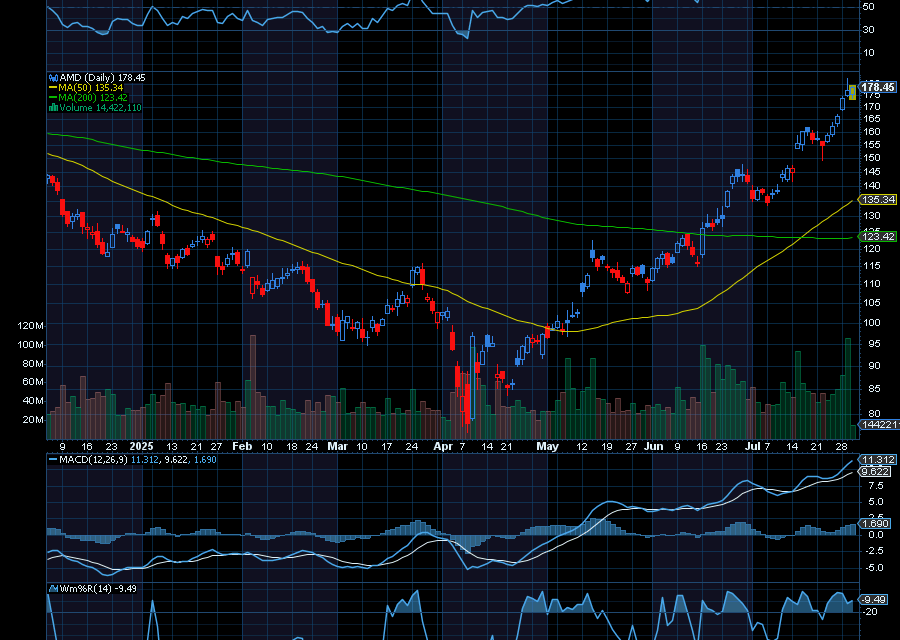Image resolution: width=900 pixels, height=640 pixels.
Task: Click the 178.45 last-price tag on price axis
Action: coord(878,87)
